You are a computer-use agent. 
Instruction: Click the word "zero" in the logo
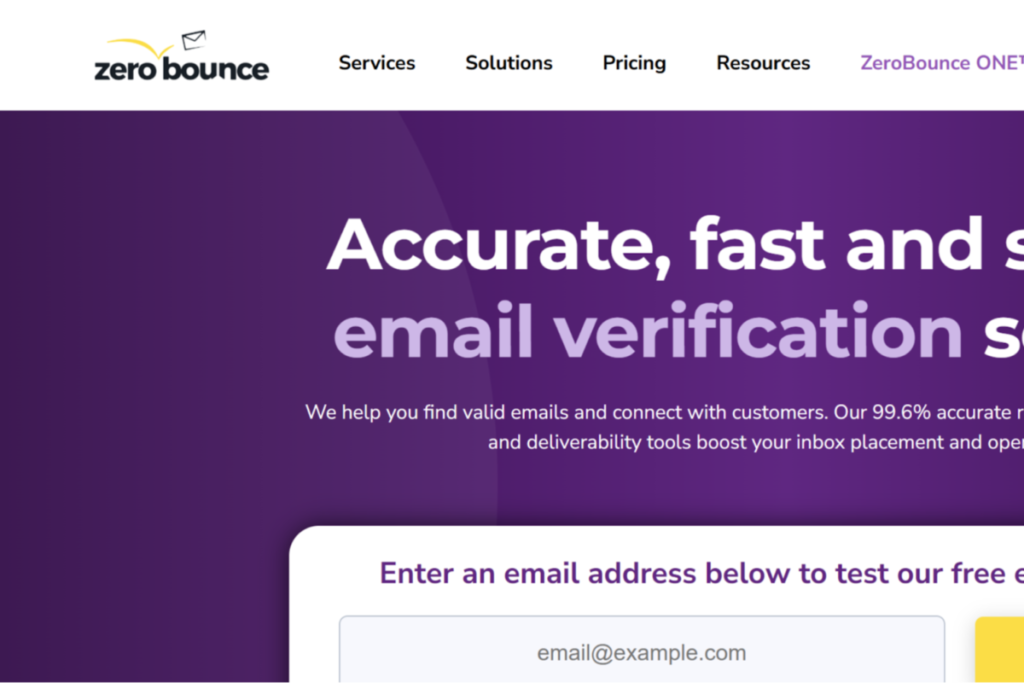124,70
